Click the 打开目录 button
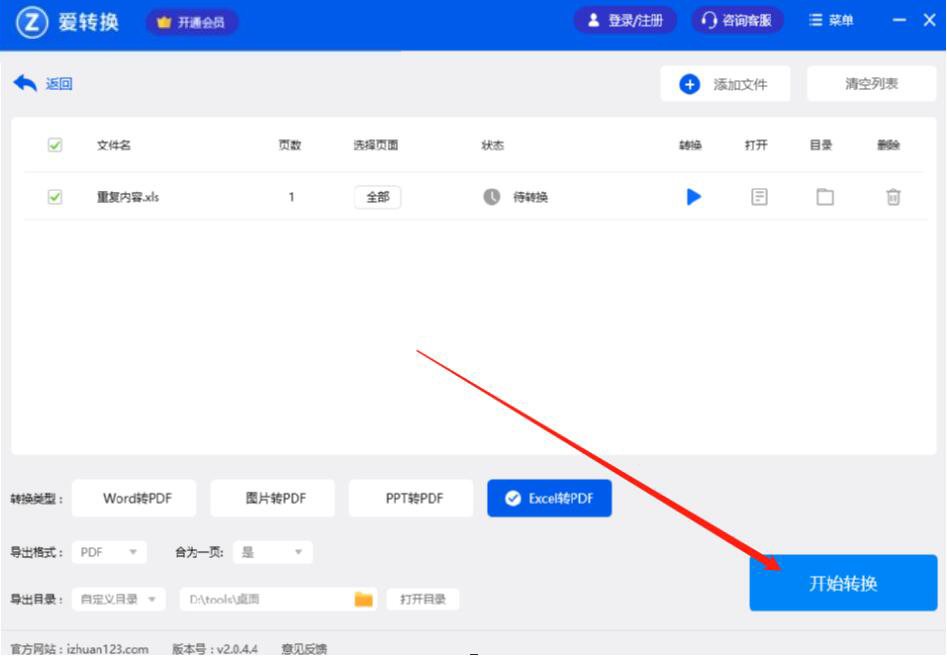The image size is (947, 658). [423, 599]
